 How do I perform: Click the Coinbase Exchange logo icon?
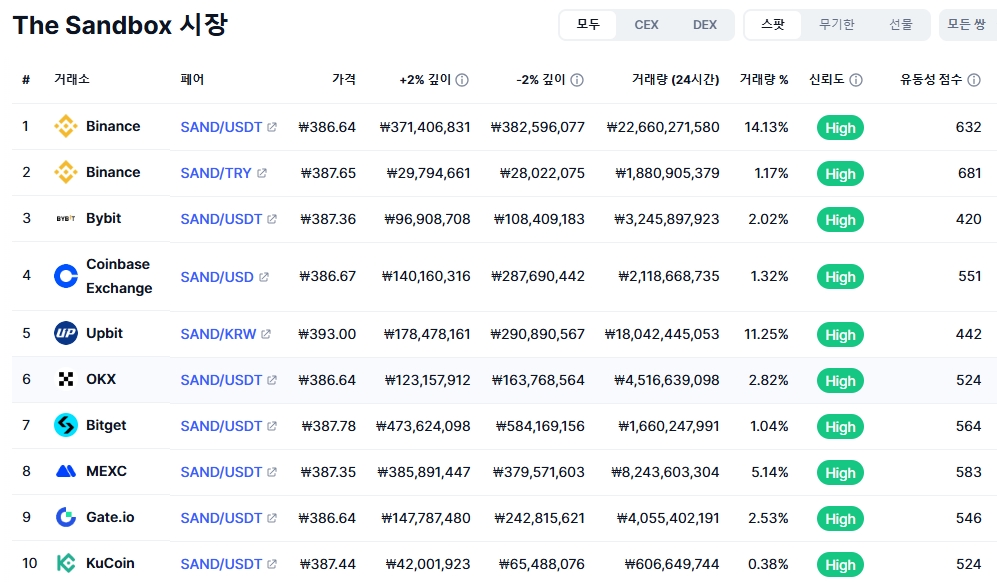pos(65,275)
